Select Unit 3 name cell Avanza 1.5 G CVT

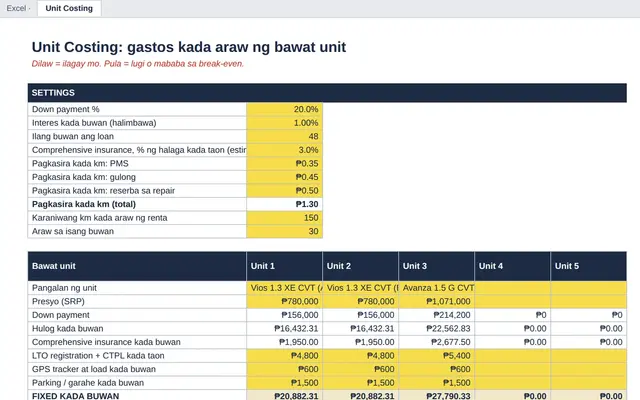pos(436,288)
